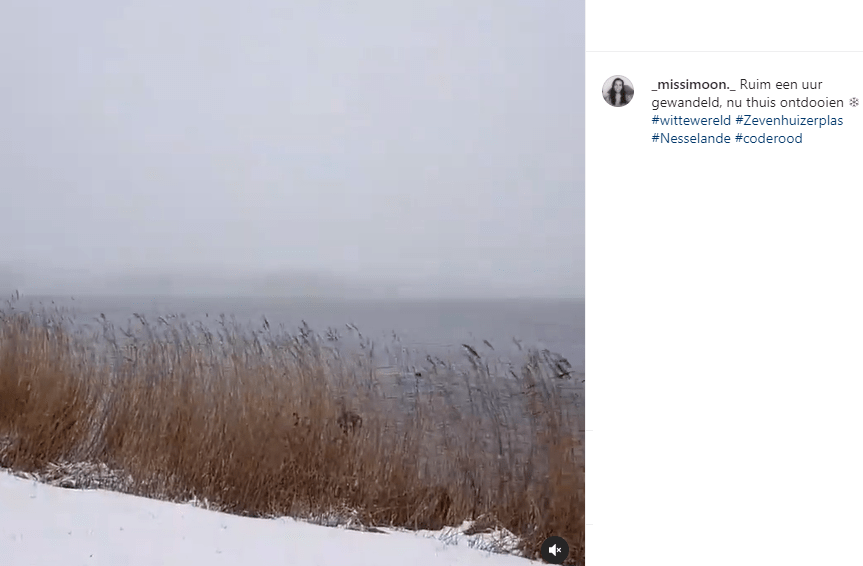Screen dimensions: 863x566
Task: Click the caption word "gewandeld,"
Action: point(684,102)
